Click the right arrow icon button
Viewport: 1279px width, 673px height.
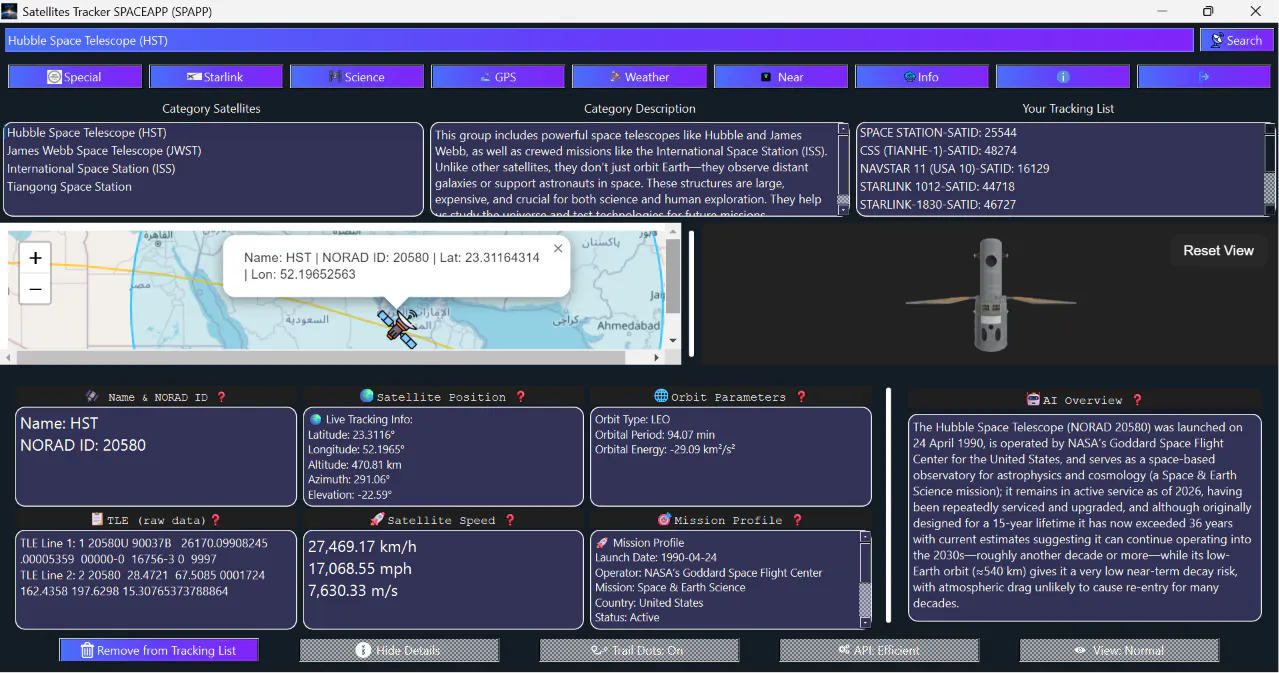tap(1204, 77)
